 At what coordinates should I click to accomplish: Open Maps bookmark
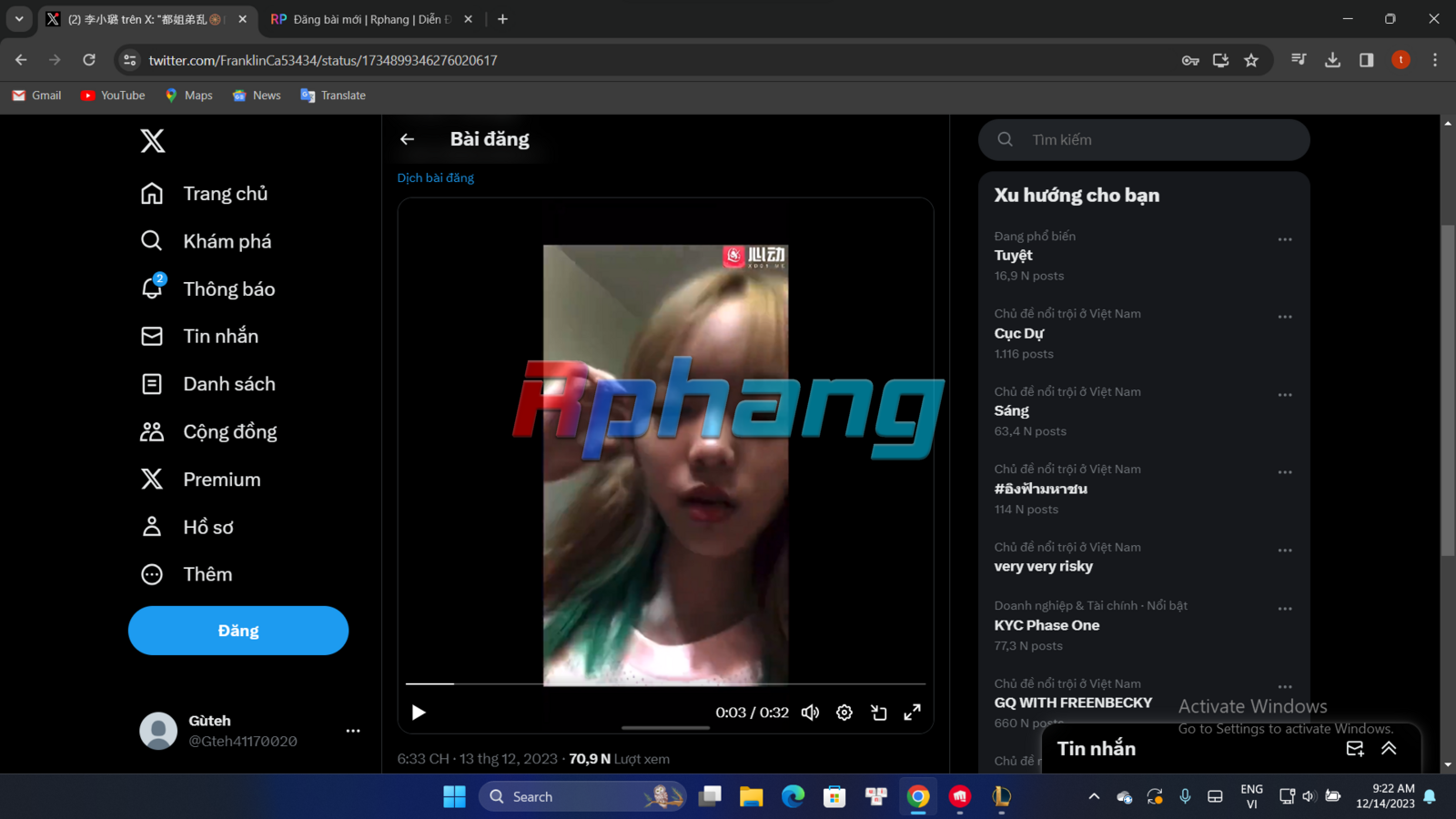[x=188, y=96]
